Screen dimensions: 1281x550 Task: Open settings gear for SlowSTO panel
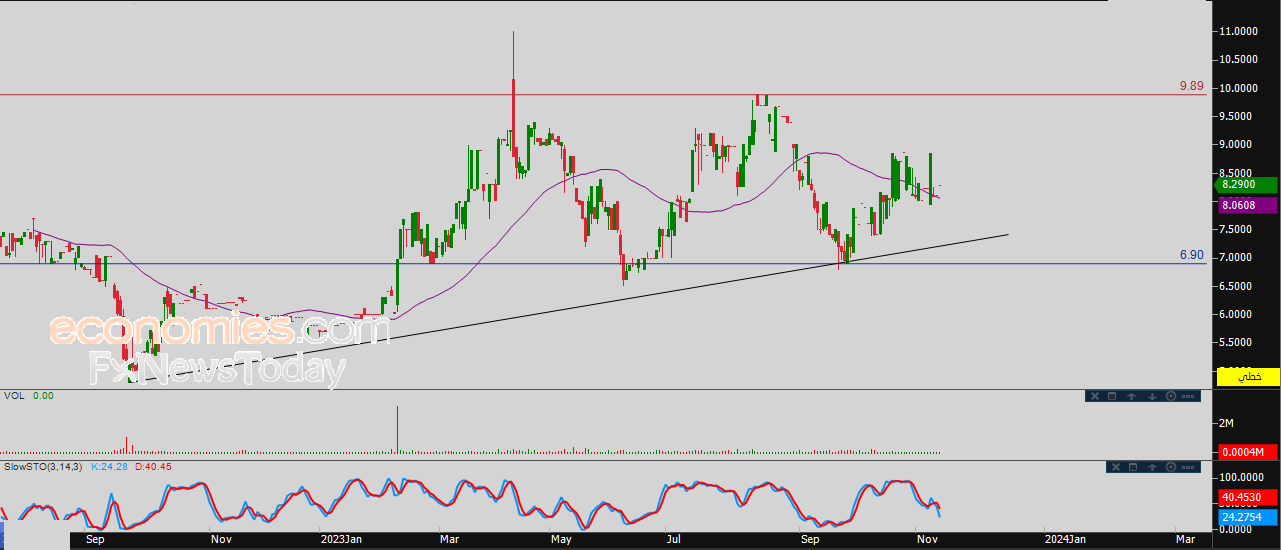(x=1170, y=467)
